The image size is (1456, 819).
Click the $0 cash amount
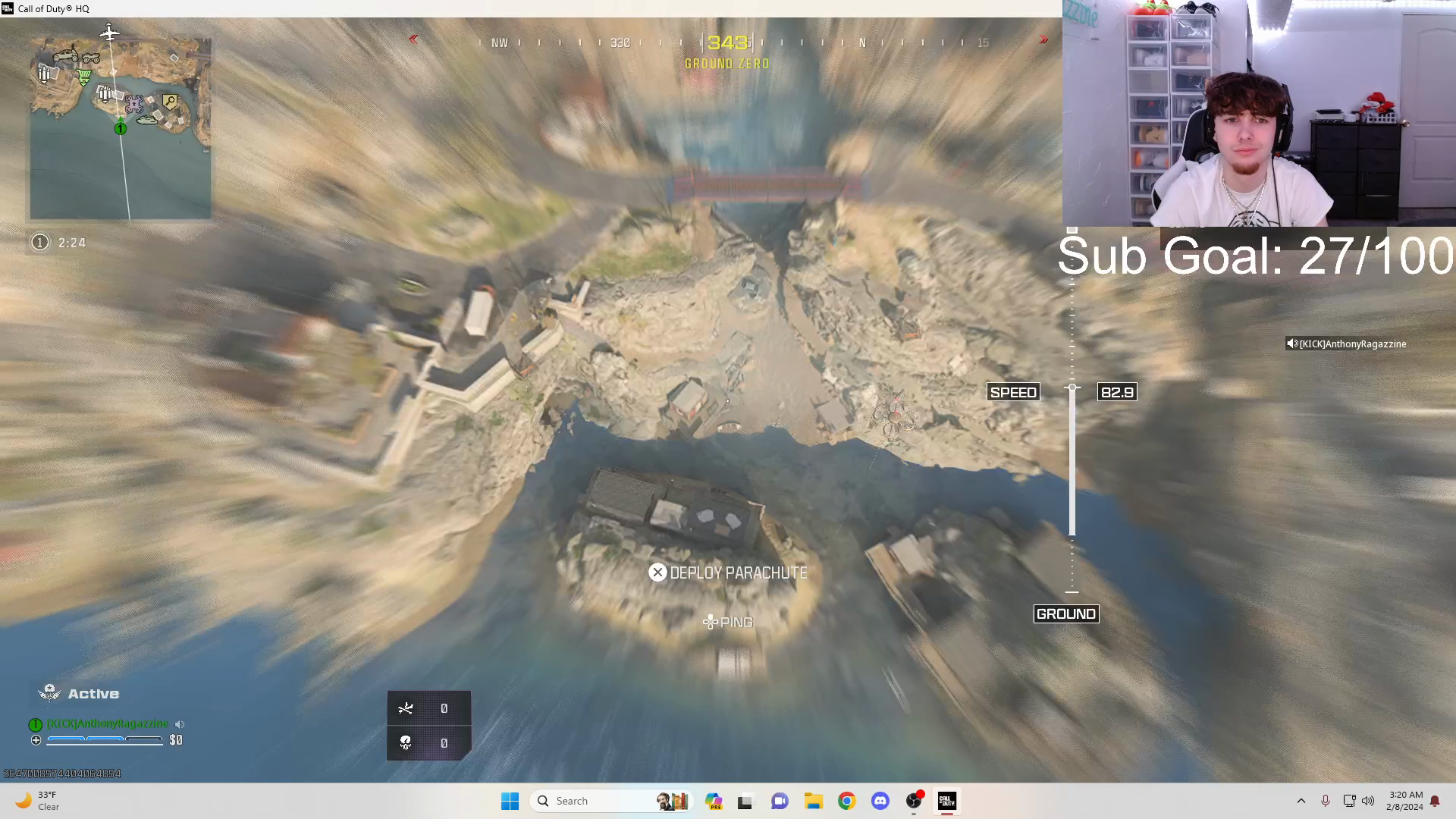(176, 740)
